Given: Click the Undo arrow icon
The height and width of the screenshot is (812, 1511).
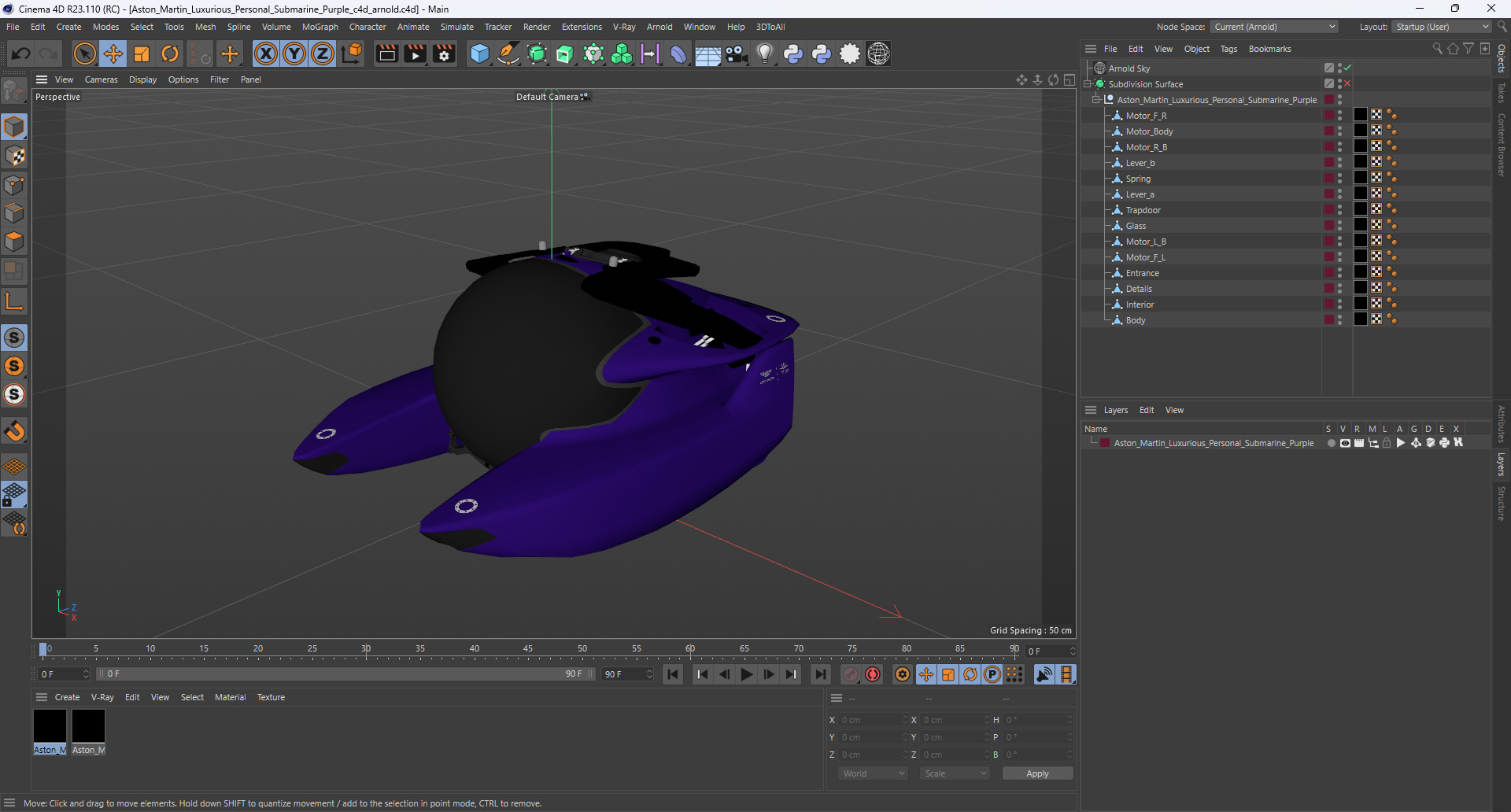Looking at the screenshot, I should click(x=21, y=54).
